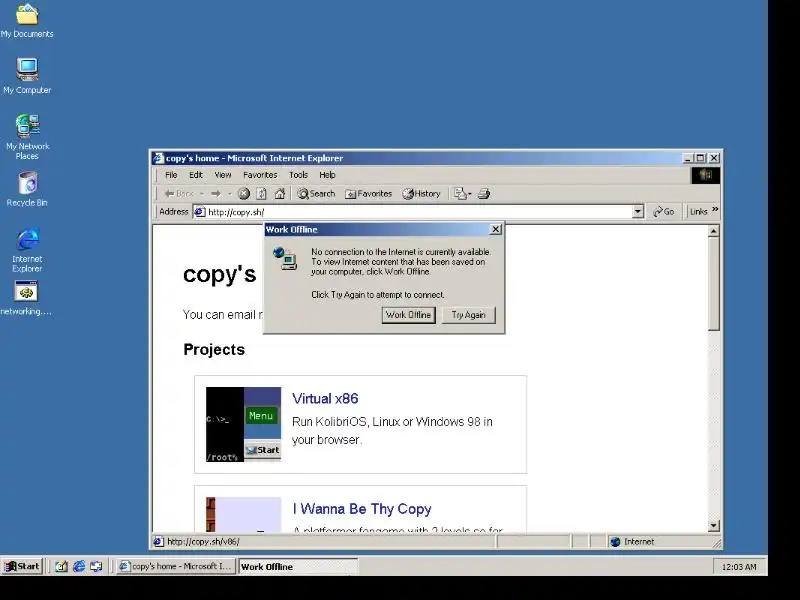Image resolution: width=800 pixels, height=600 pixels.
Task: Click the Forward arrow toolbar button
Action: click(x=216, y=194)
